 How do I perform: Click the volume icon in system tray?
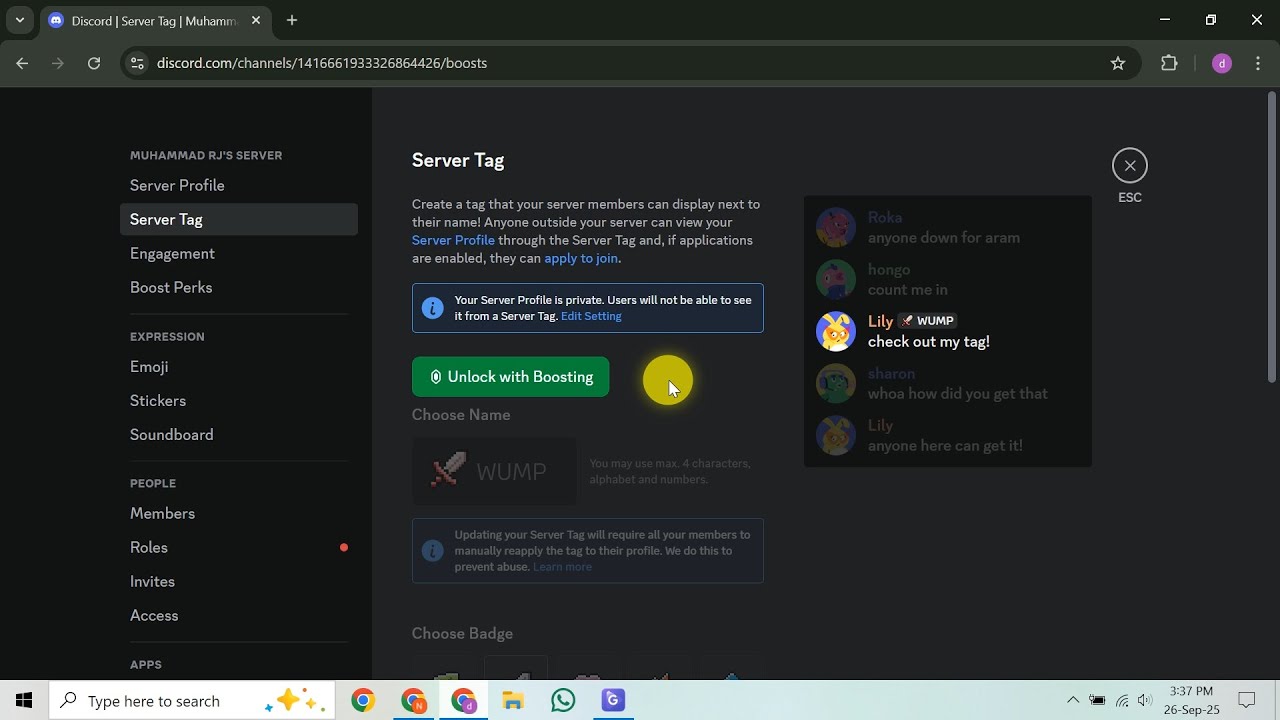(x=1145, y=701)
